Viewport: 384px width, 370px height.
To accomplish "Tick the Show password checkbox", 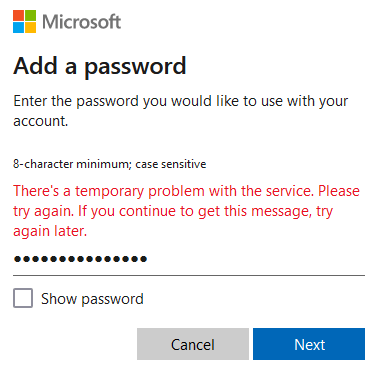I will click(x=23, y=298).
